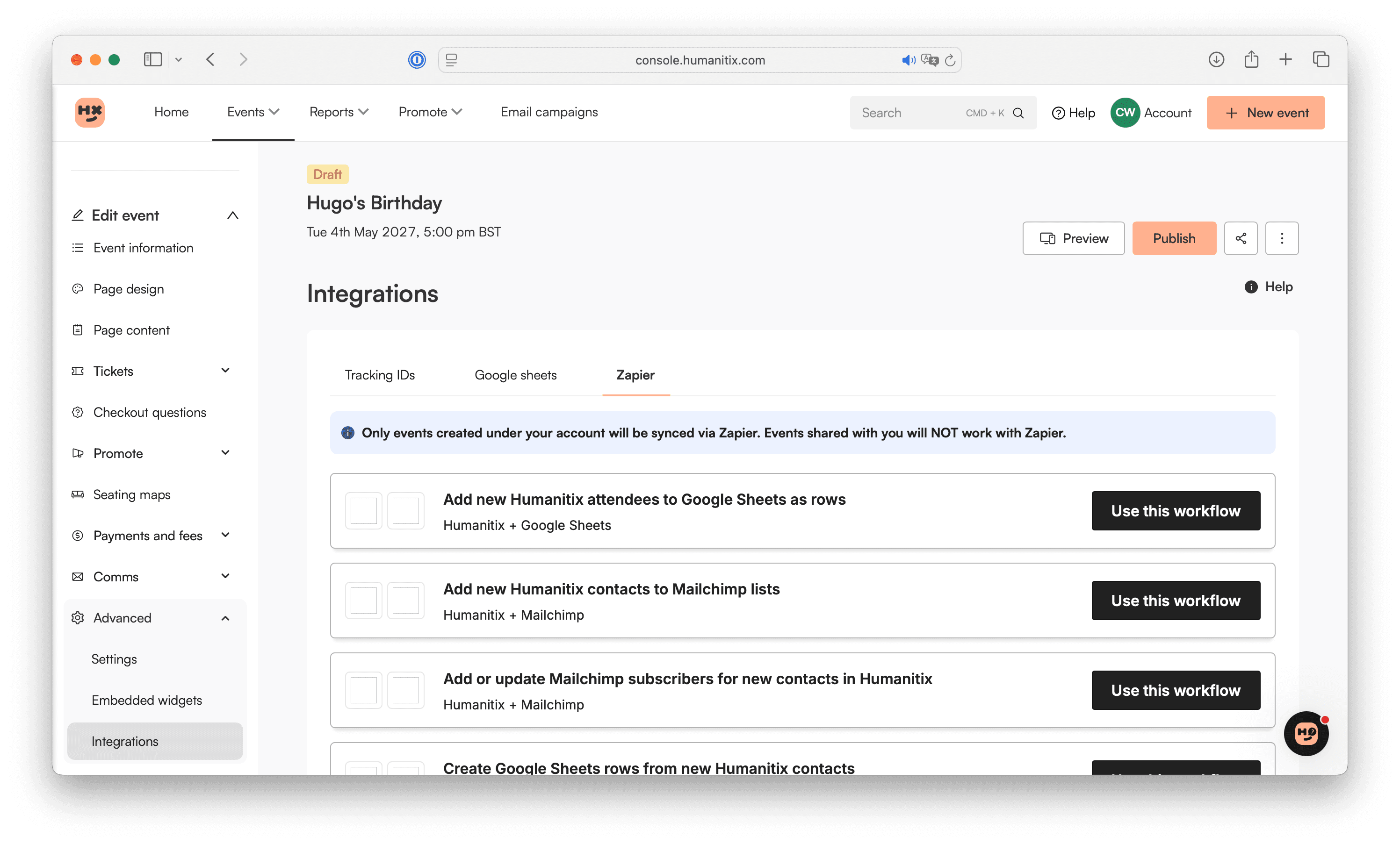
Task: Click the Checkout questions icon
Action: (78, 412)
